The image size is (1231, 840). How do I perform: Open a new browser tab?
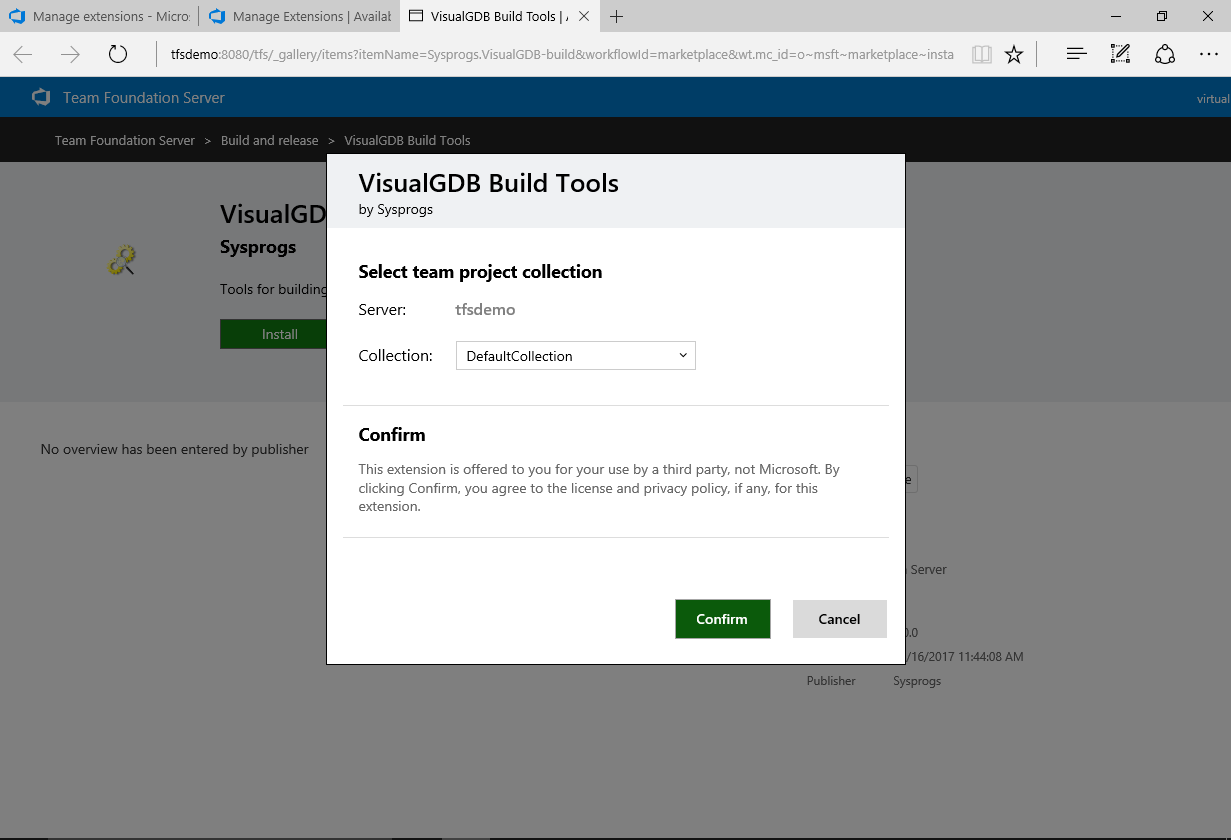click(617, 17)
